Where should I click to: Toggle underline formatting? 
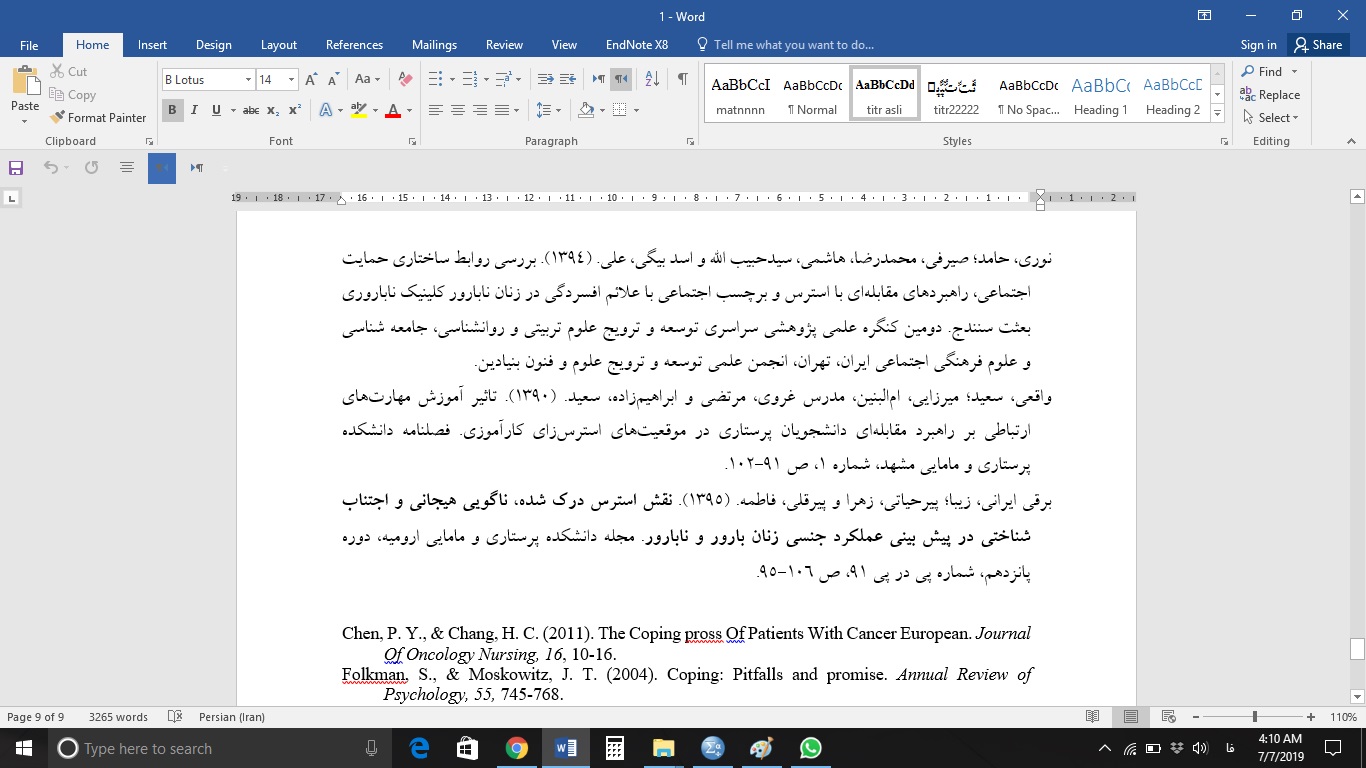(x=214, y=110)
